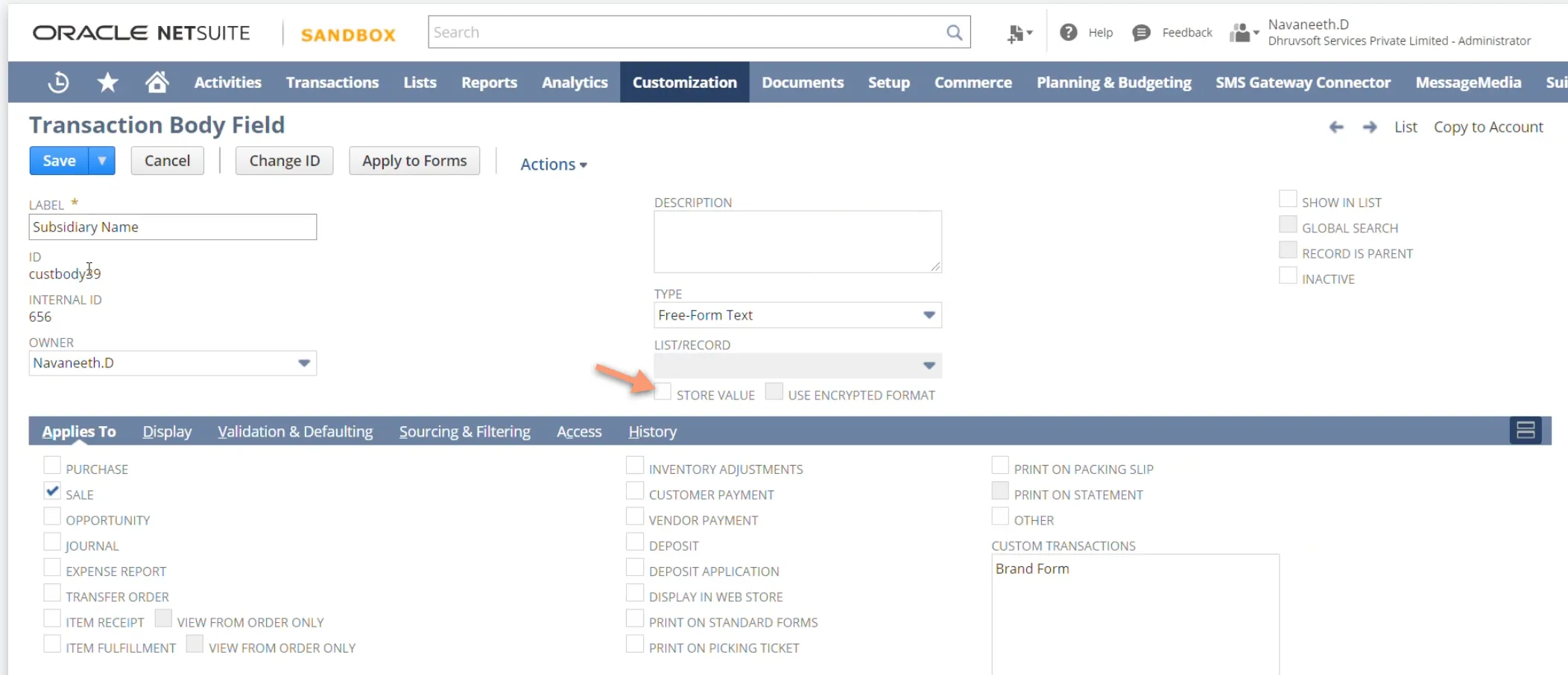Enable the Opportunity checkbox
This screenshot has width=1568, height=675.
pyautogui.click(x=52, y=516)
